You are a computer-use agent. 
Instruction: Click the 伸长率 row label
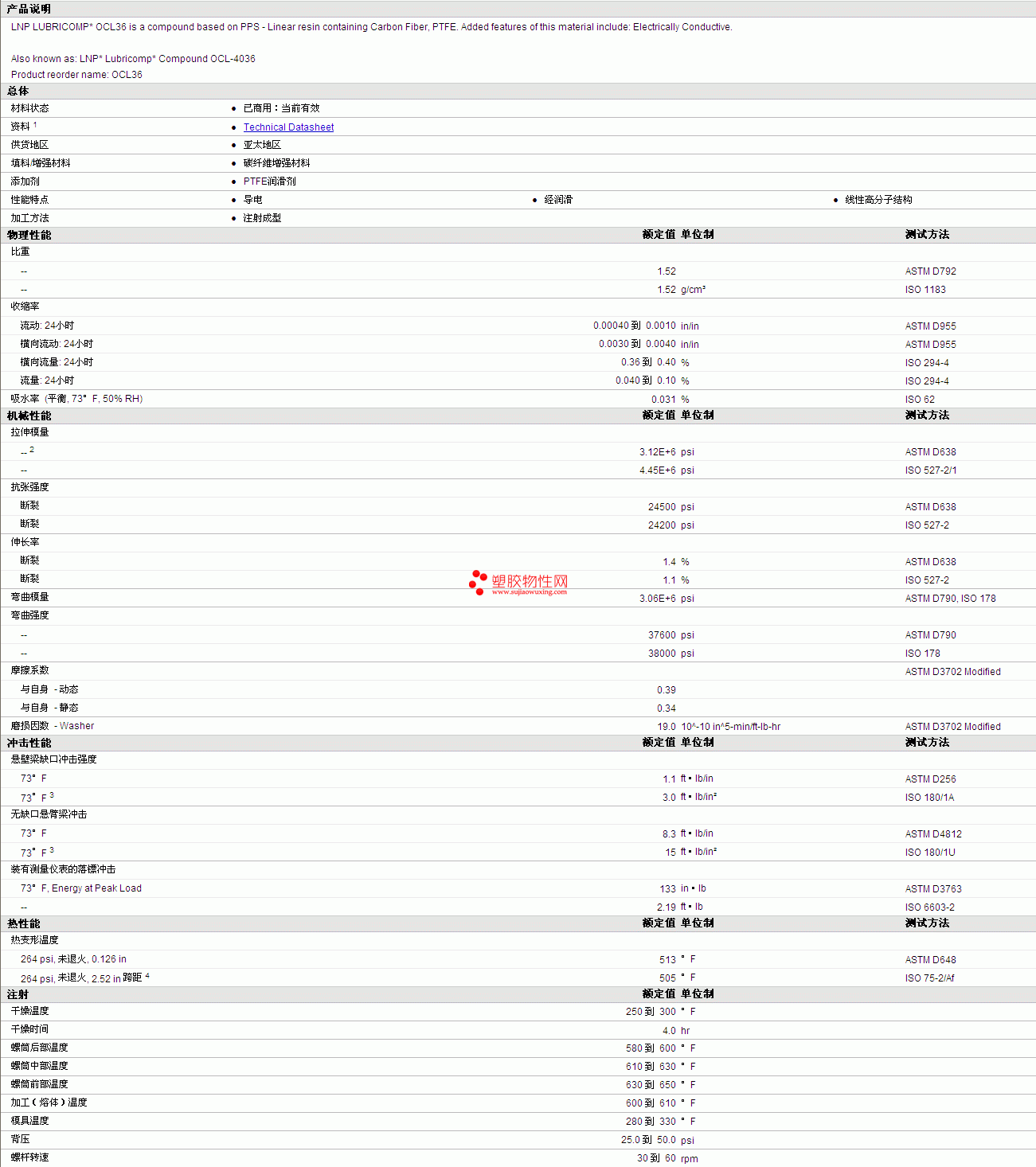25,542
